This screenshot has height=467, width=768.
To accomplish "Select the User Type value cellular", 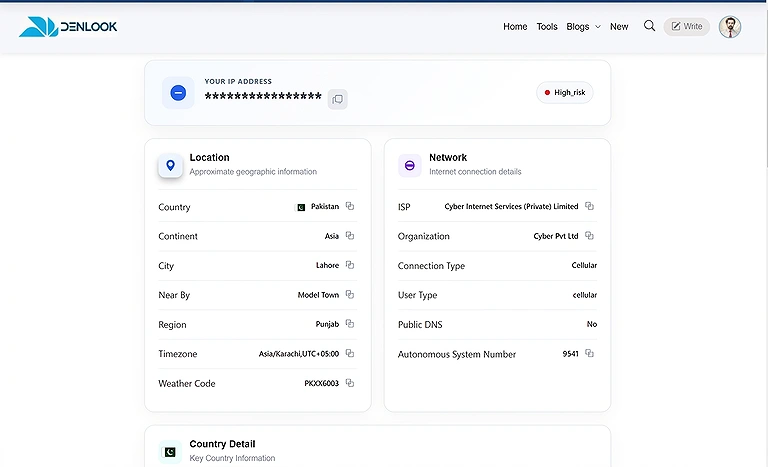I will [585, 295].
